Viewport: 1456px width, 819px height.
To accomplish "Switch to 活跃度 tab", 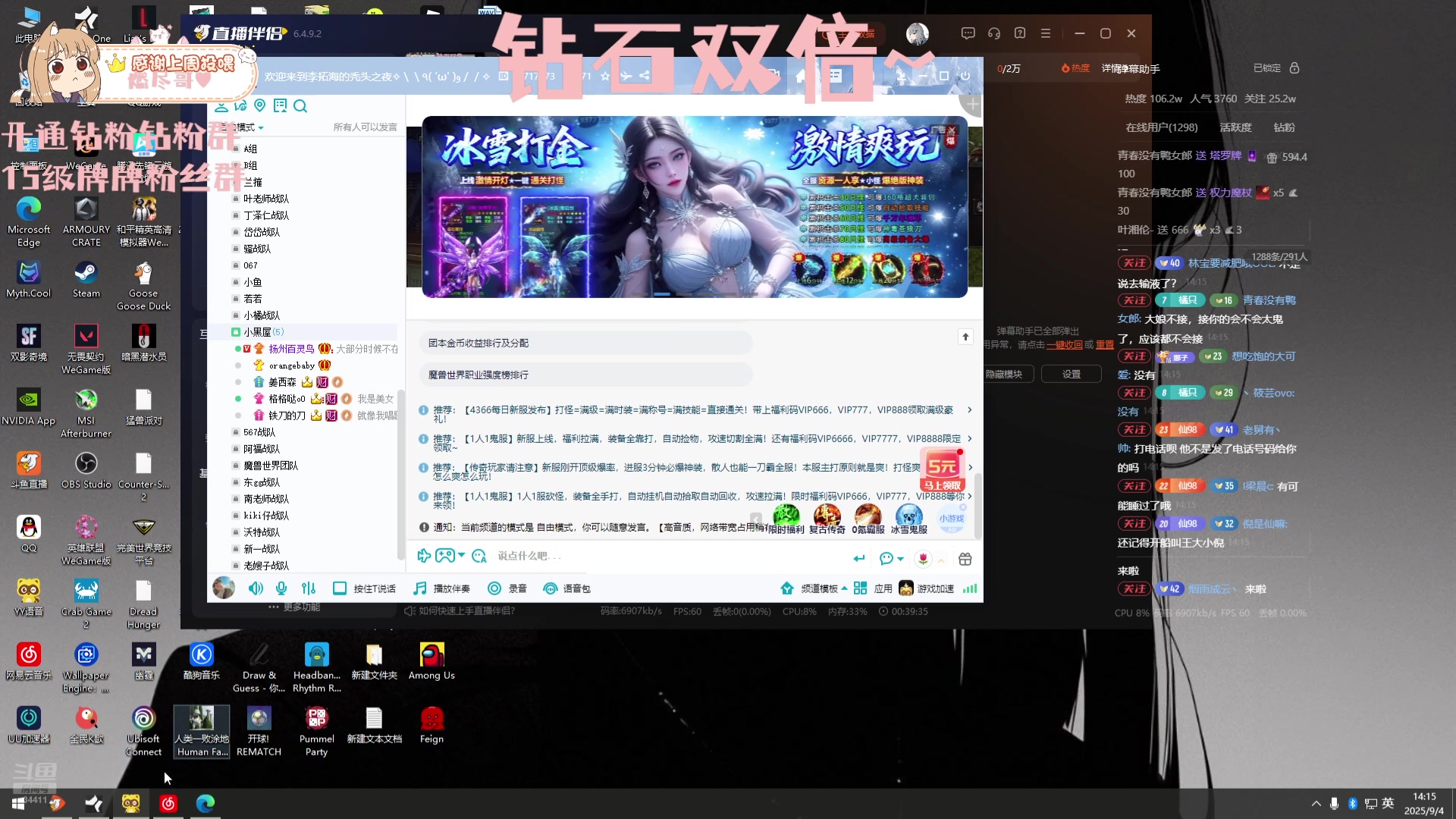I will pyautogui.click(x=1236, y=127).
